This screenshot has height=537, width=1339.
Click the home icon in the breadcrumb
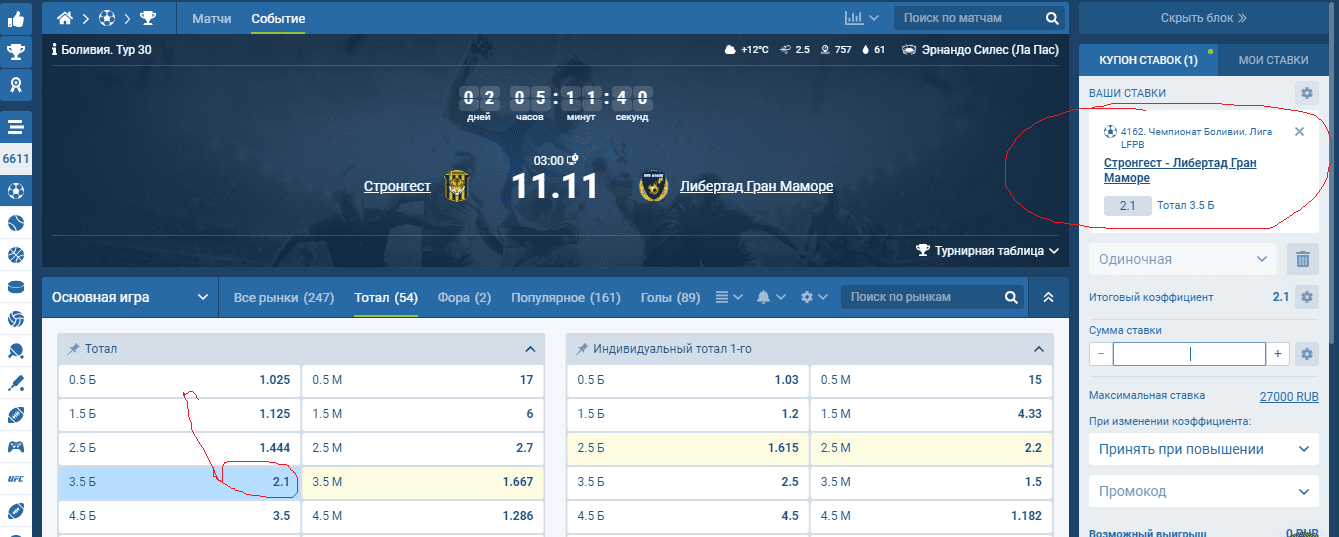(x=66, y=18)
